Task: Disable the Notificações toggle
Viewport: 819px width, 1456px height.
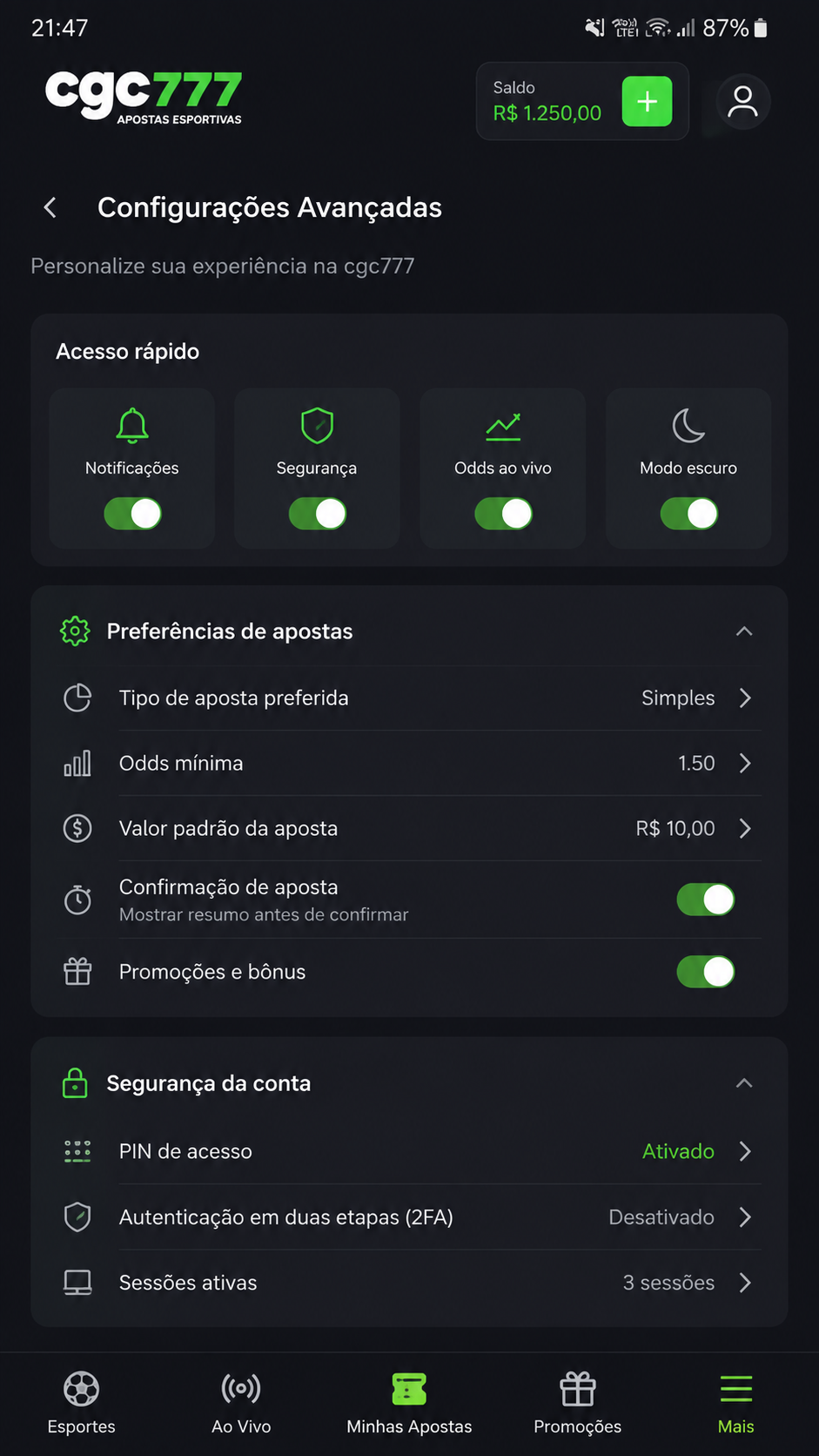Action: pos(132,514)
